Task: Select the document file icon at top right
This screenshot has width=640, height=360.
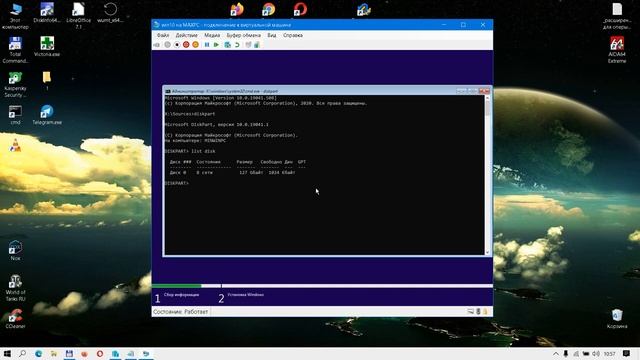Action: point(617,16)
